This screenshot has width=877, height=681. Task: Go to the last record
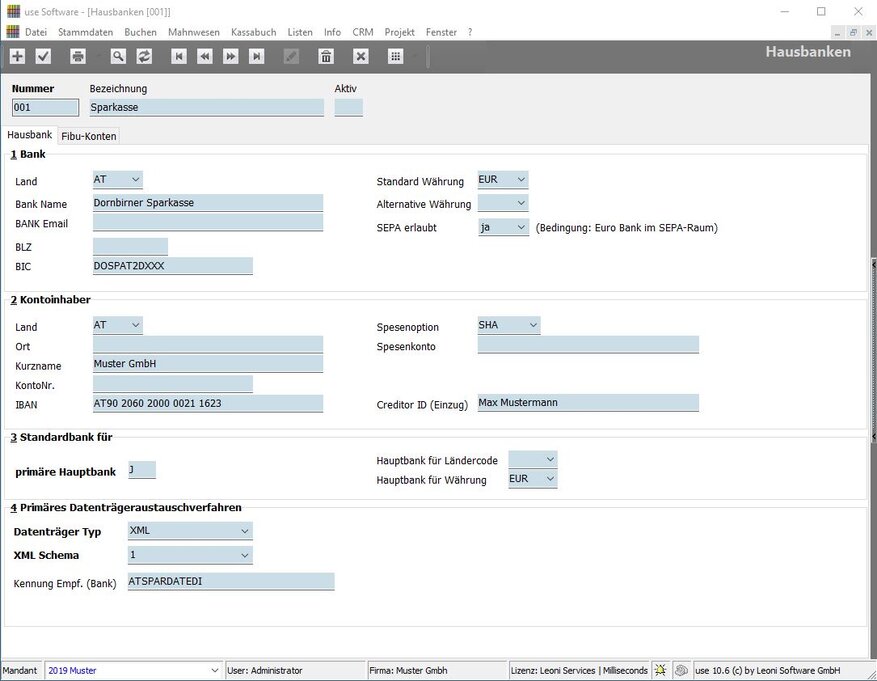click(257, 57)
